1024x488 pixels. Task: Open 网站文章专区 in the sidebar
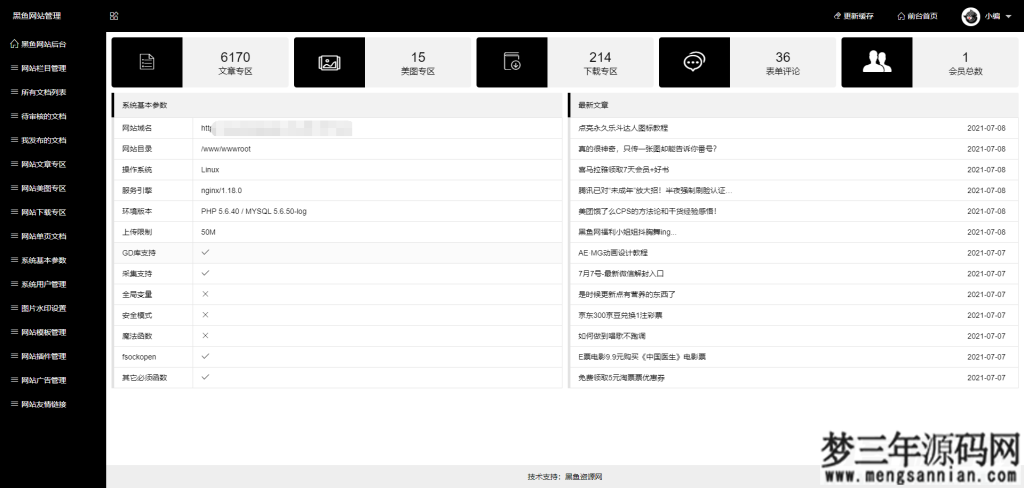[x=39, y=164]
